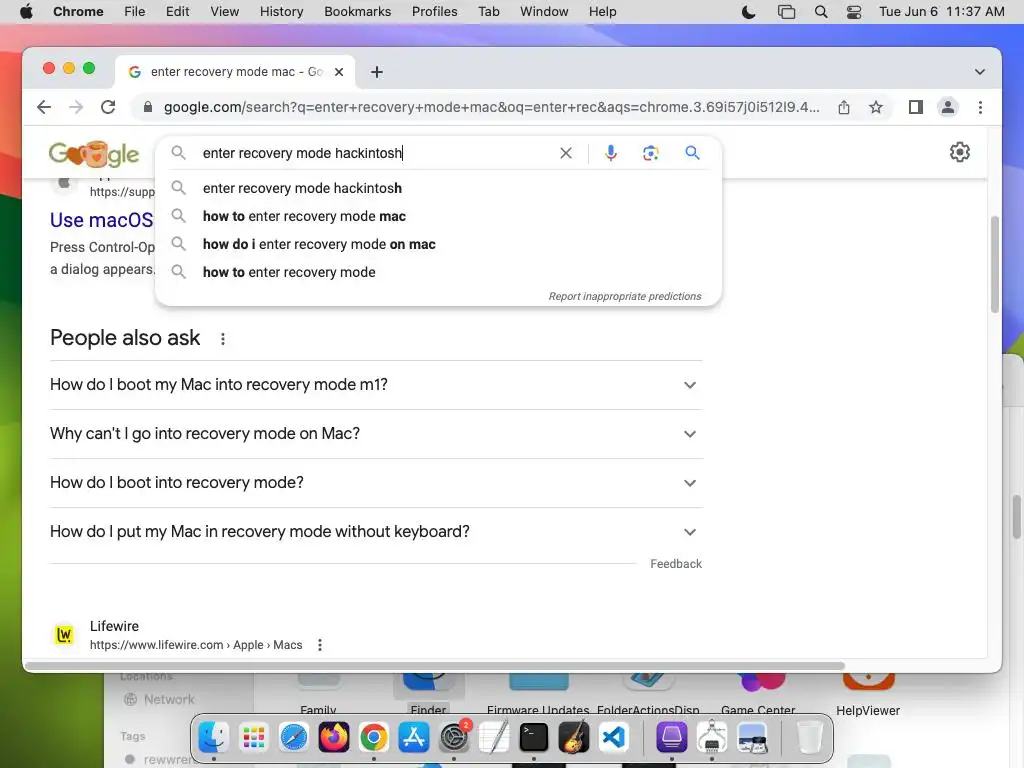Toggle Chrome side panel
1024x768 pixels.
(x=916, y=107)
